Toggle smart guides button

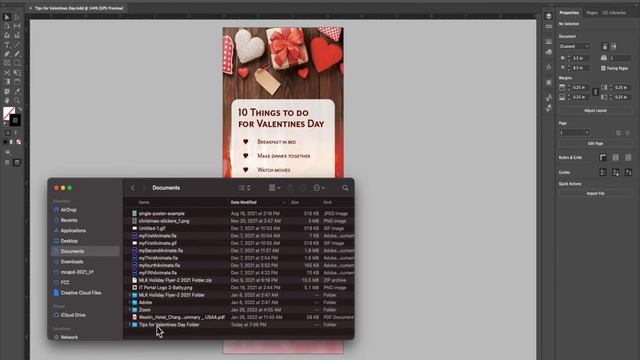(628, 172)
